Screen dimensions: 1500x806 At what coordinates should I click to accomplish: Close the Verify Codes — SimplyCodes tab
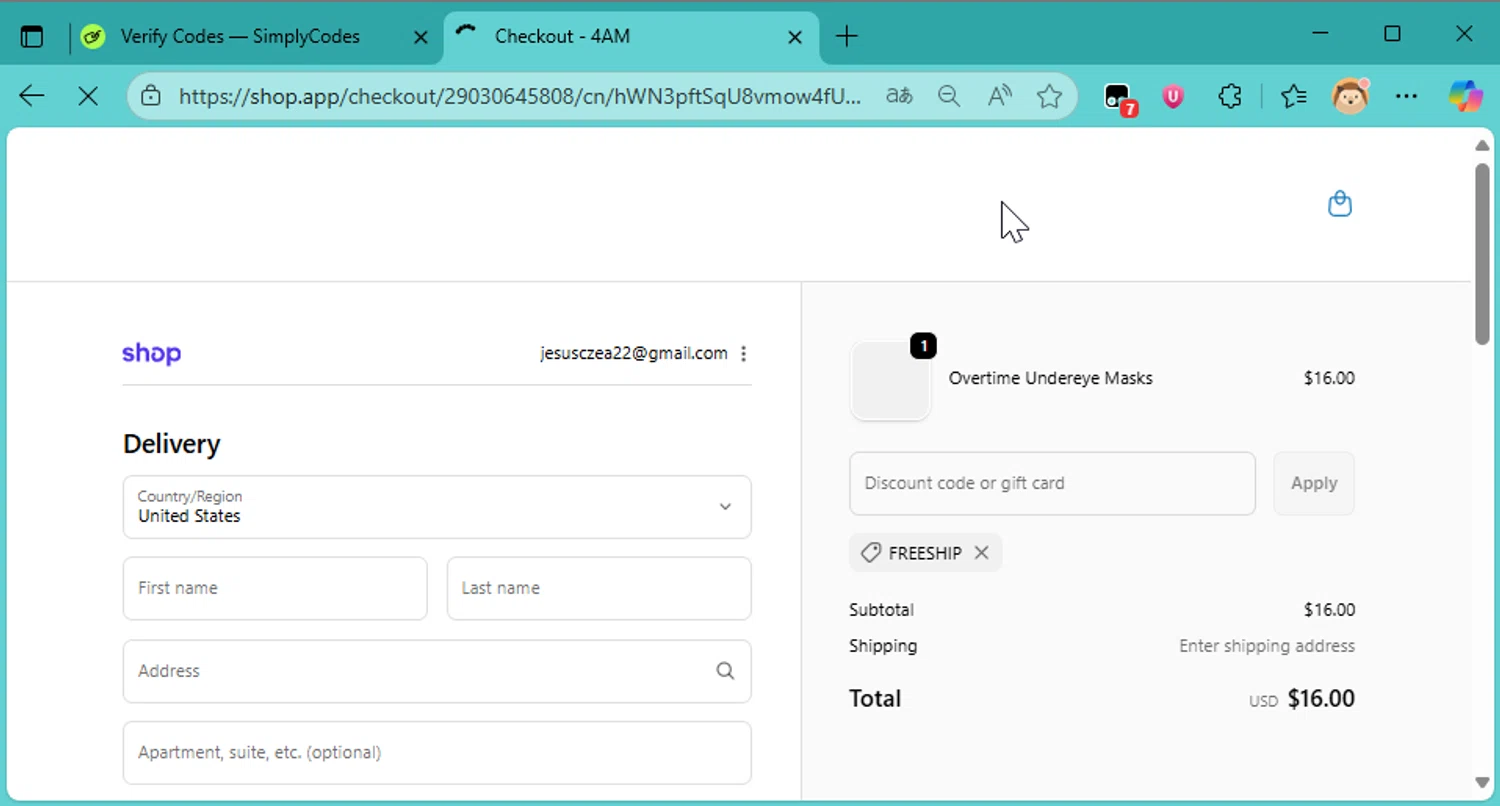[x=421, y=37]
